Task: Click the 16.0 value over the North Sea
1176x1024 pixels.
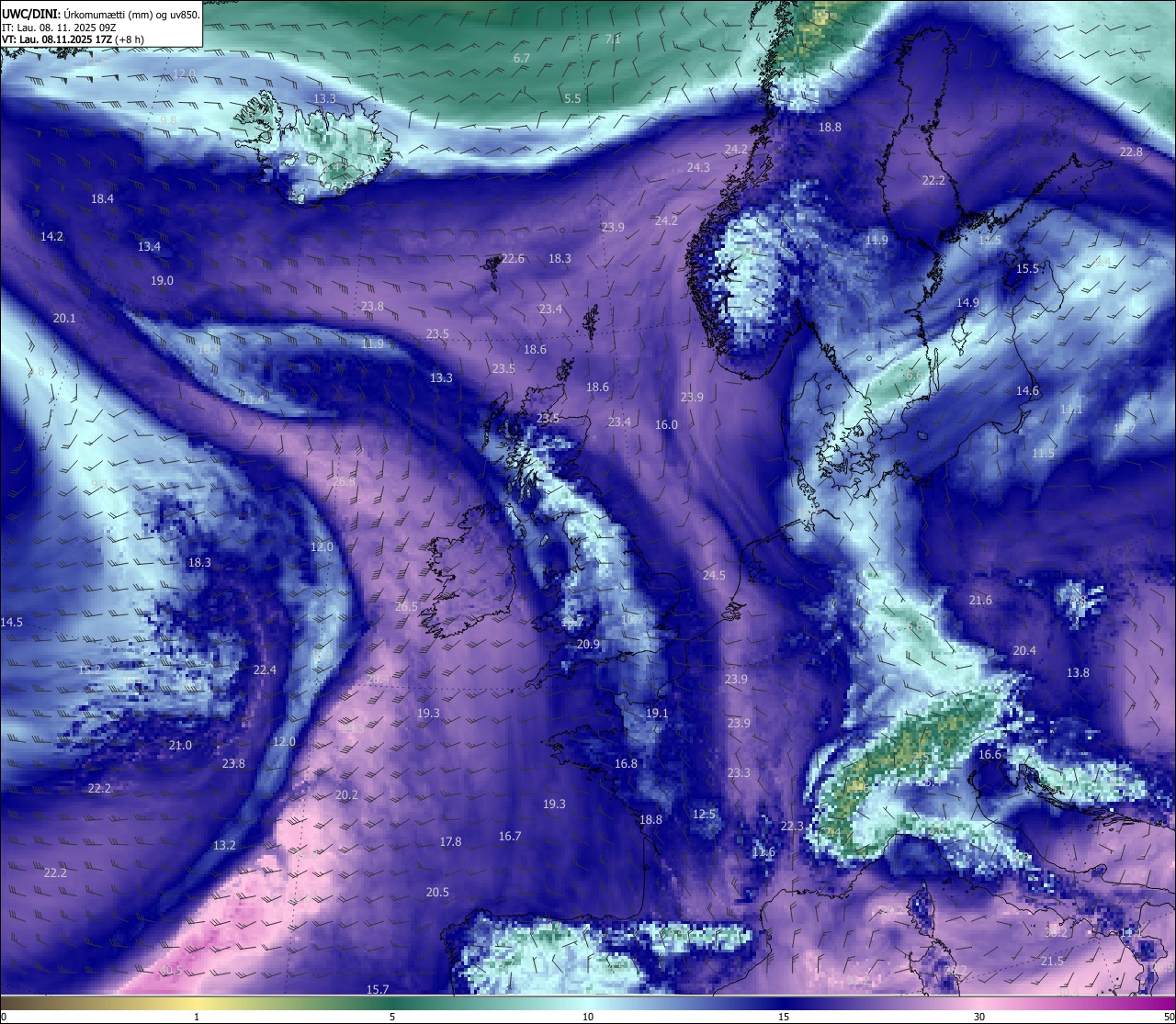Action: (x=666, y=424)
